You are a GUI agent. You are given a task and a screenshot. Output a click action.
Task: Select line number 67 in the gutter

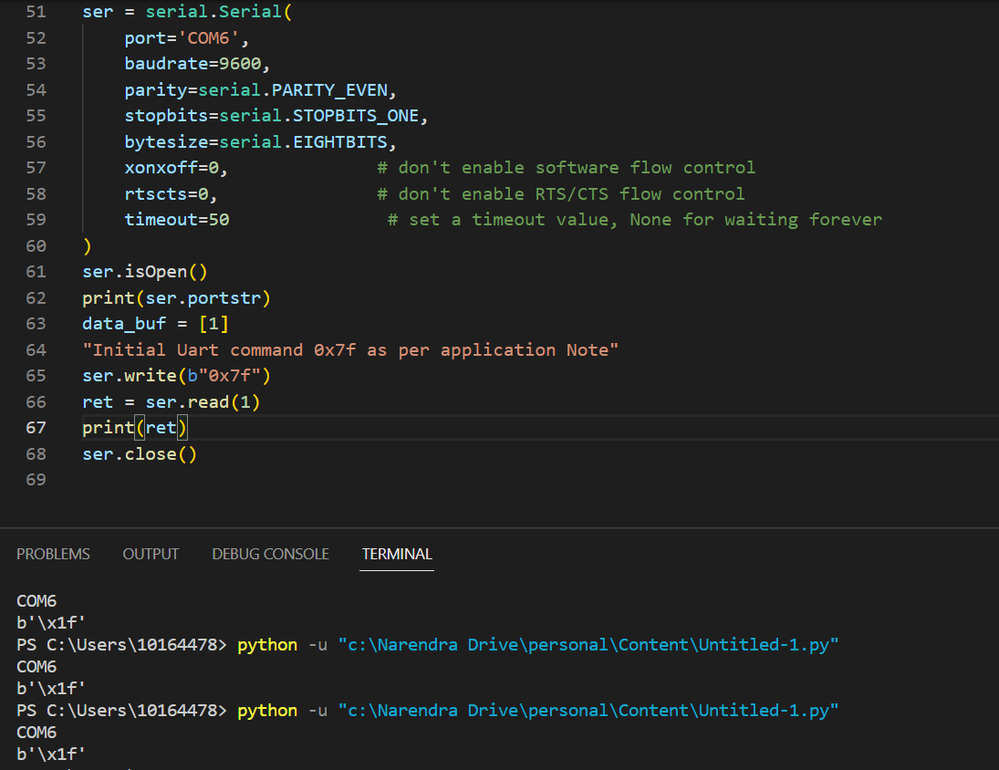(x=35, y=428)
